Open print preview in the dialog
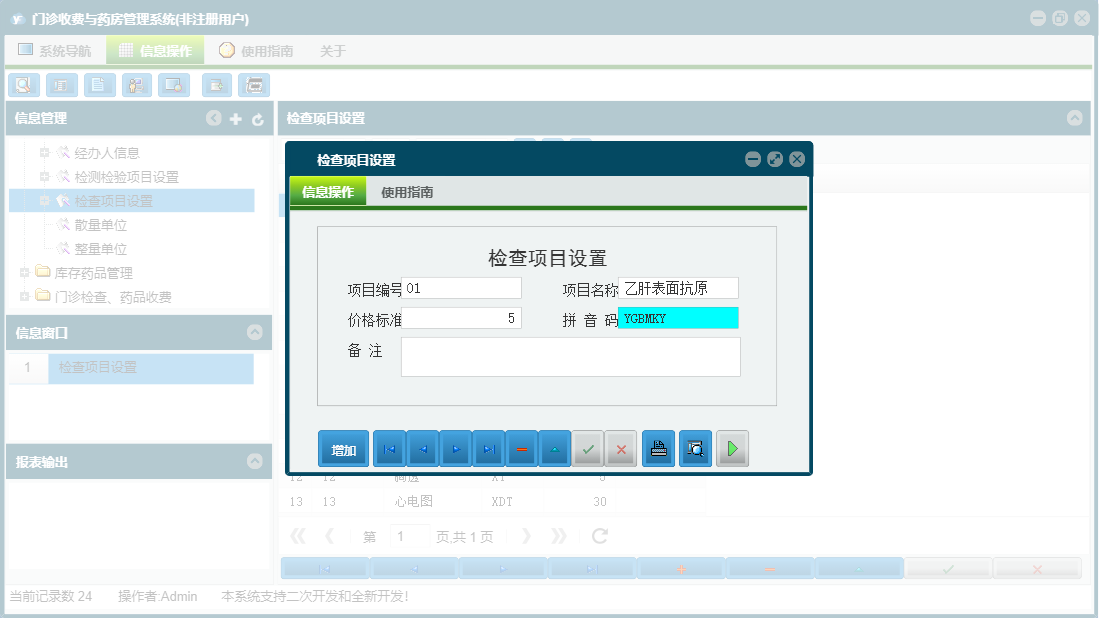Viewport: 1099px width, 618px height. pos(695,448)
